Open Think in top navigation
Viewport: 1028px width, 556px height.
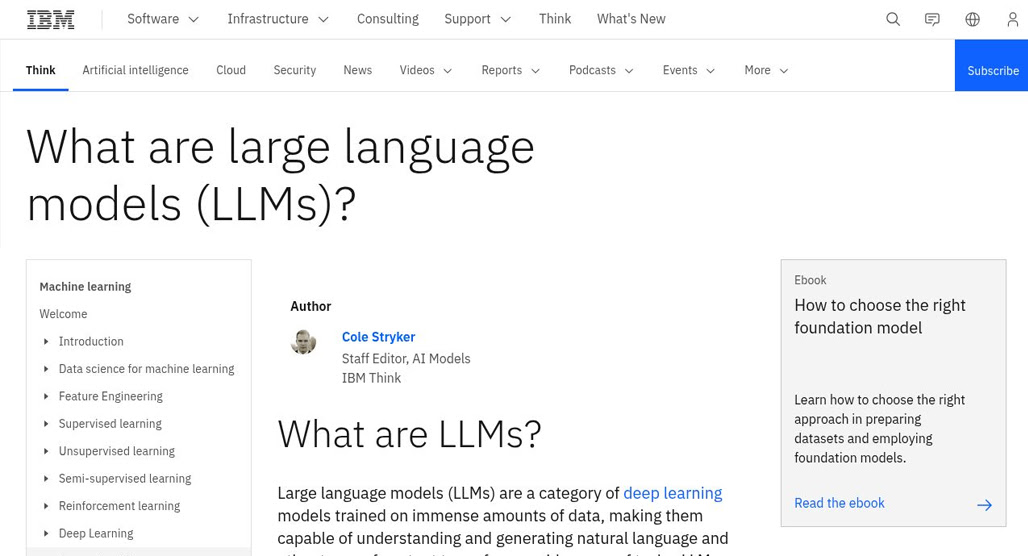(555, 19)
